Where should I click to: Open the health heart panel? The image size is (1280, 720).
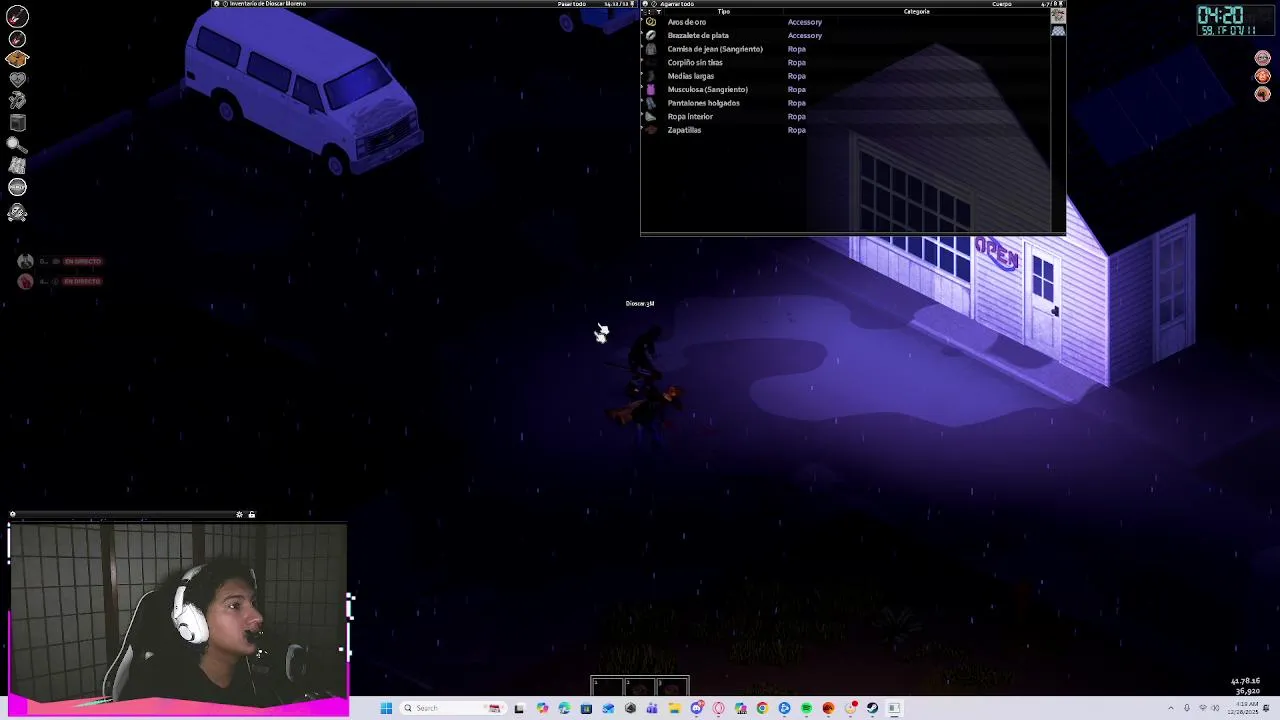(17, 80)
